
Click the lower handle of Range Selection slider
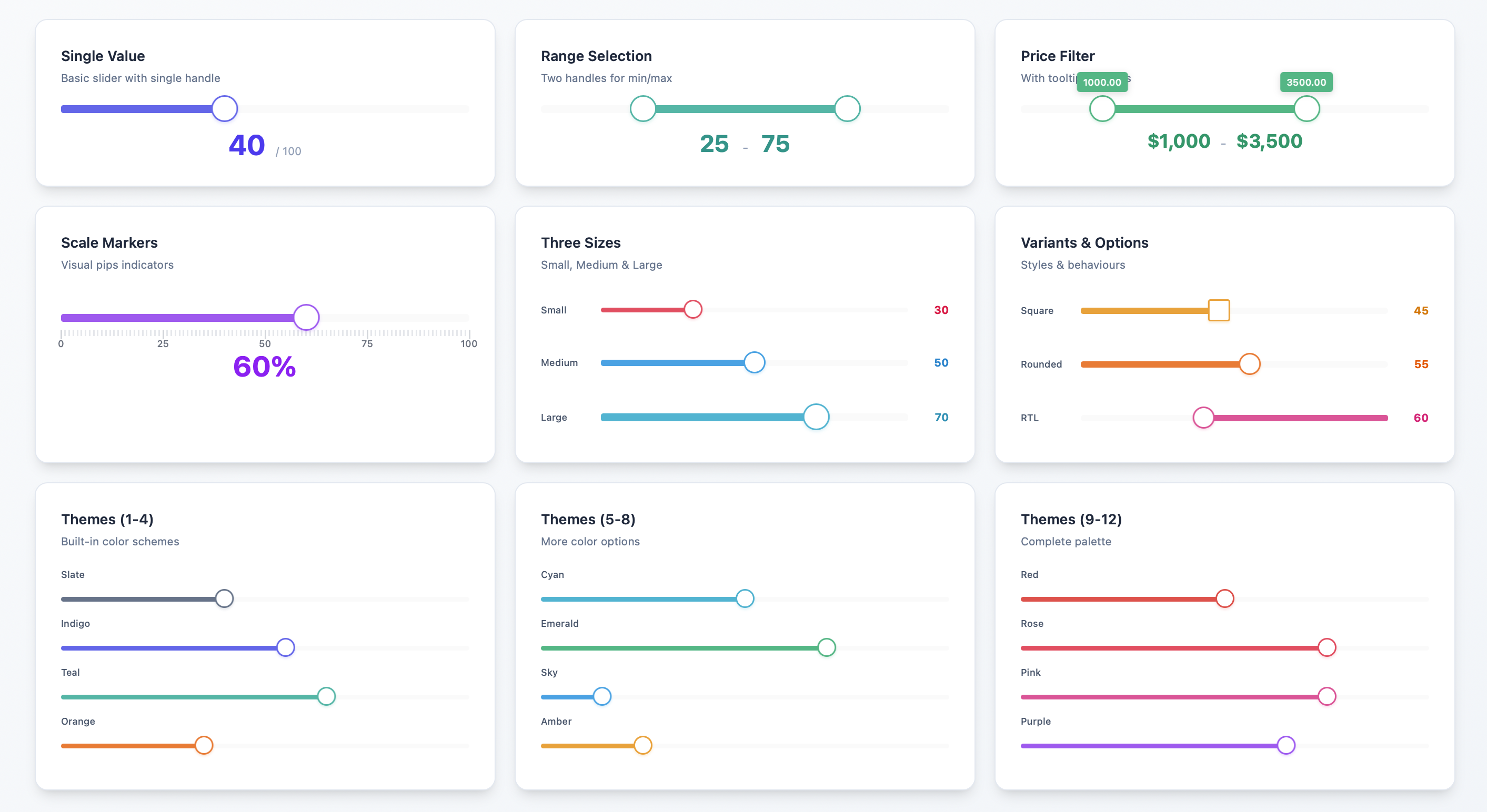click(x=642, y=108)
